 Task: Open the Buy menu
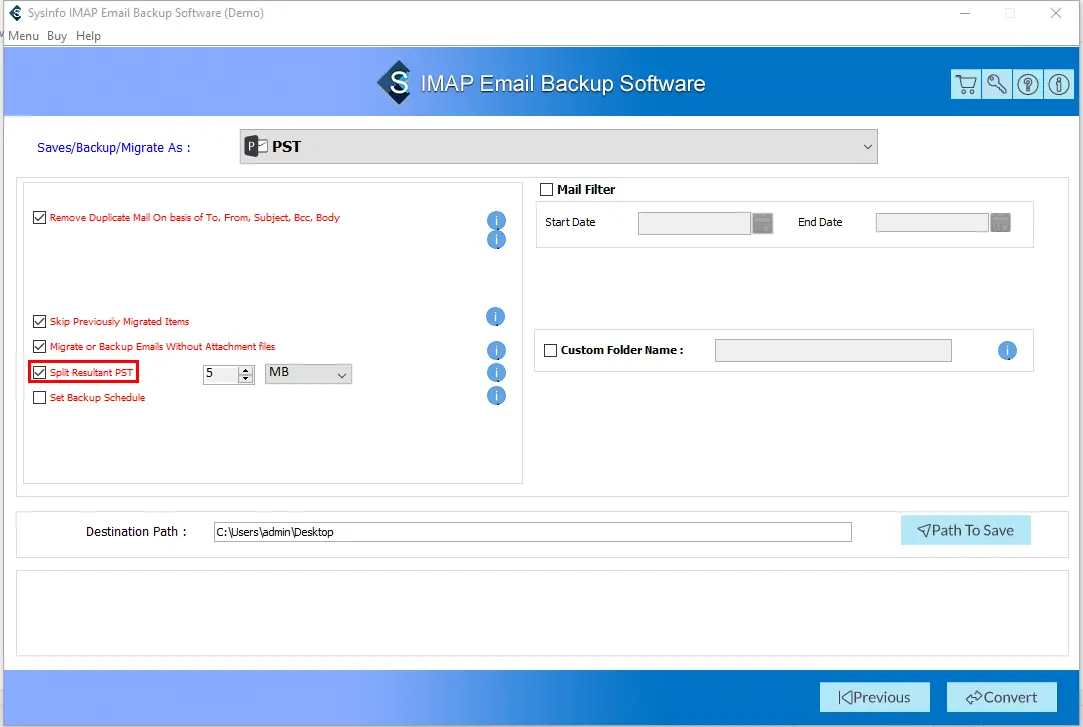pos(57,36)
